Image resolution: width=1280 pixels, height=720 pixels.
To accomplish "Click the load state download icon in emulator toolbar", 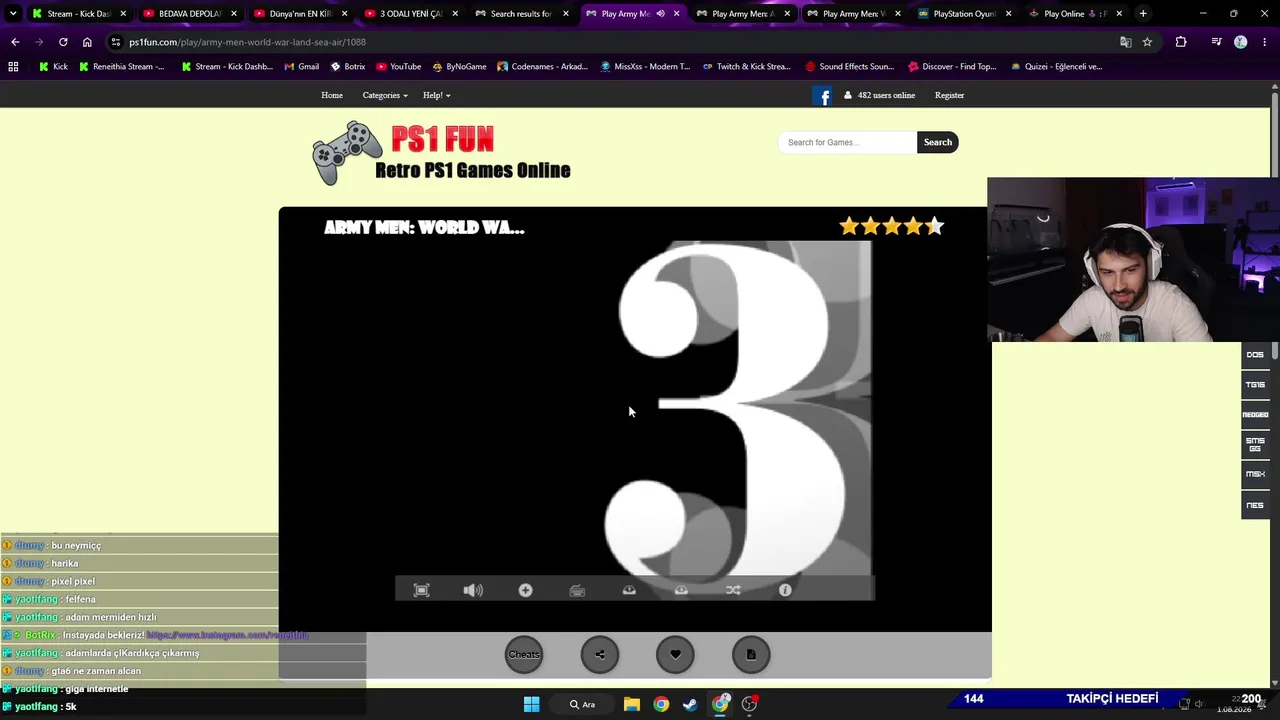I will point(681,590).
